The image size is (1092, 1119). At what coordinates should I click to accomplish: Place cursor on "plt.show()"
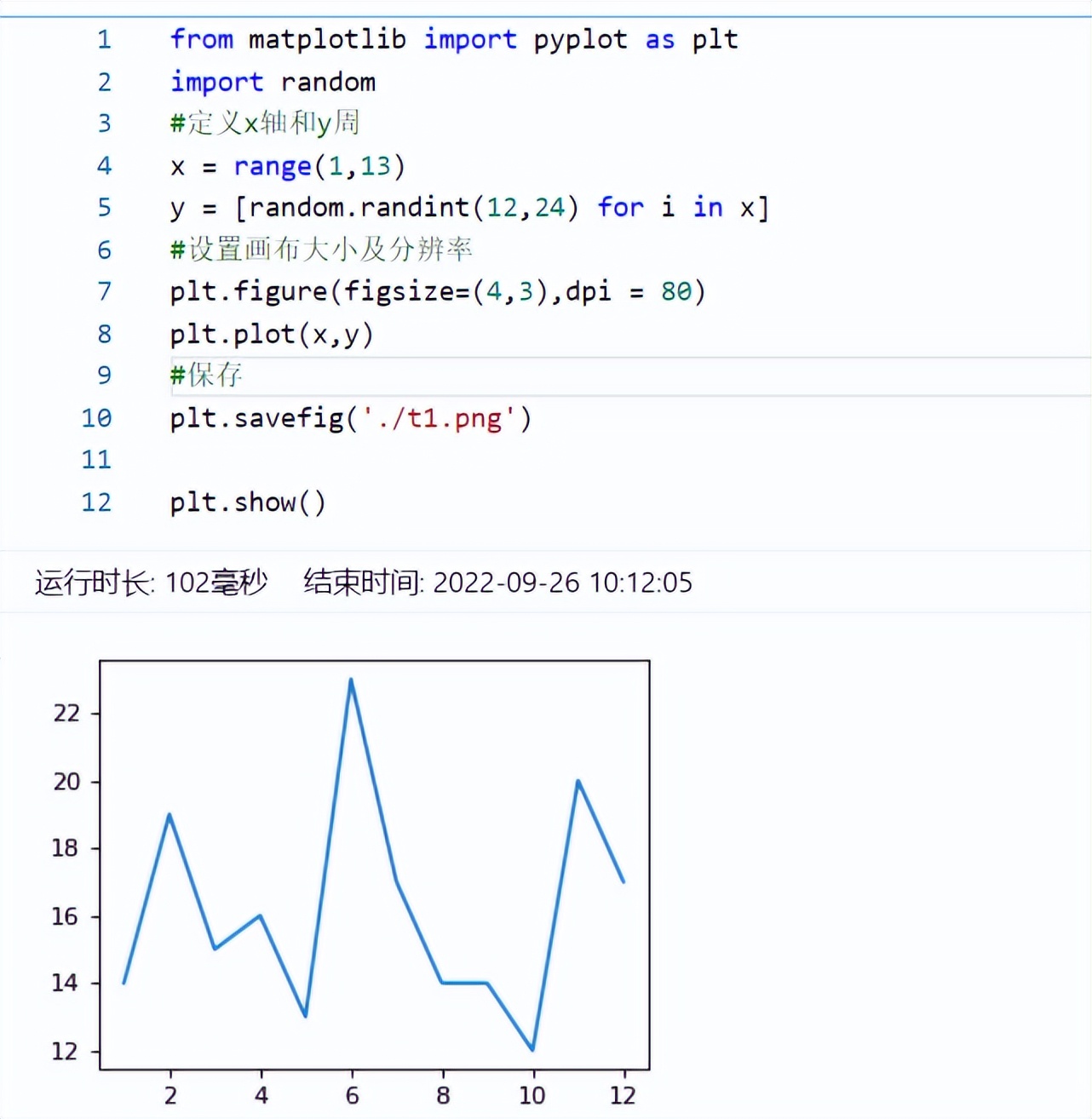[x=248, y=502]
